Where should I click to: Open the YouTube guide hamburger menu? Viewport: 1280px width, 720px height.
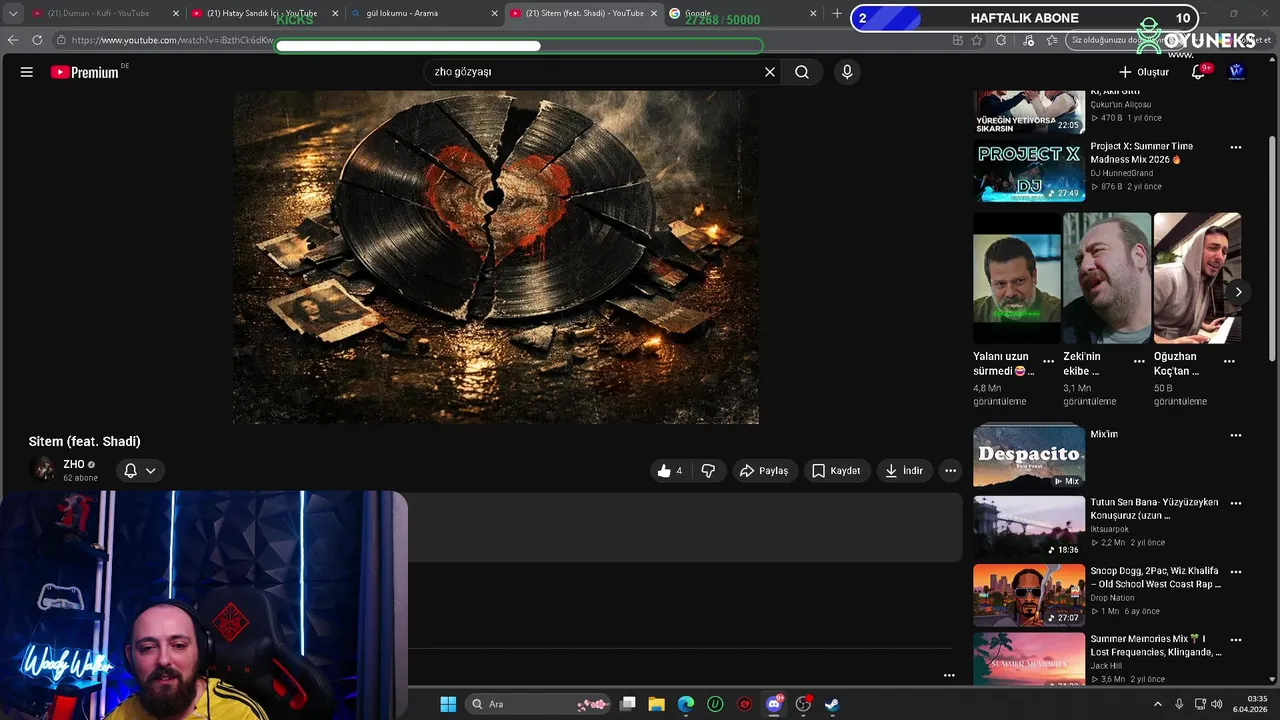tap(27, 72)
